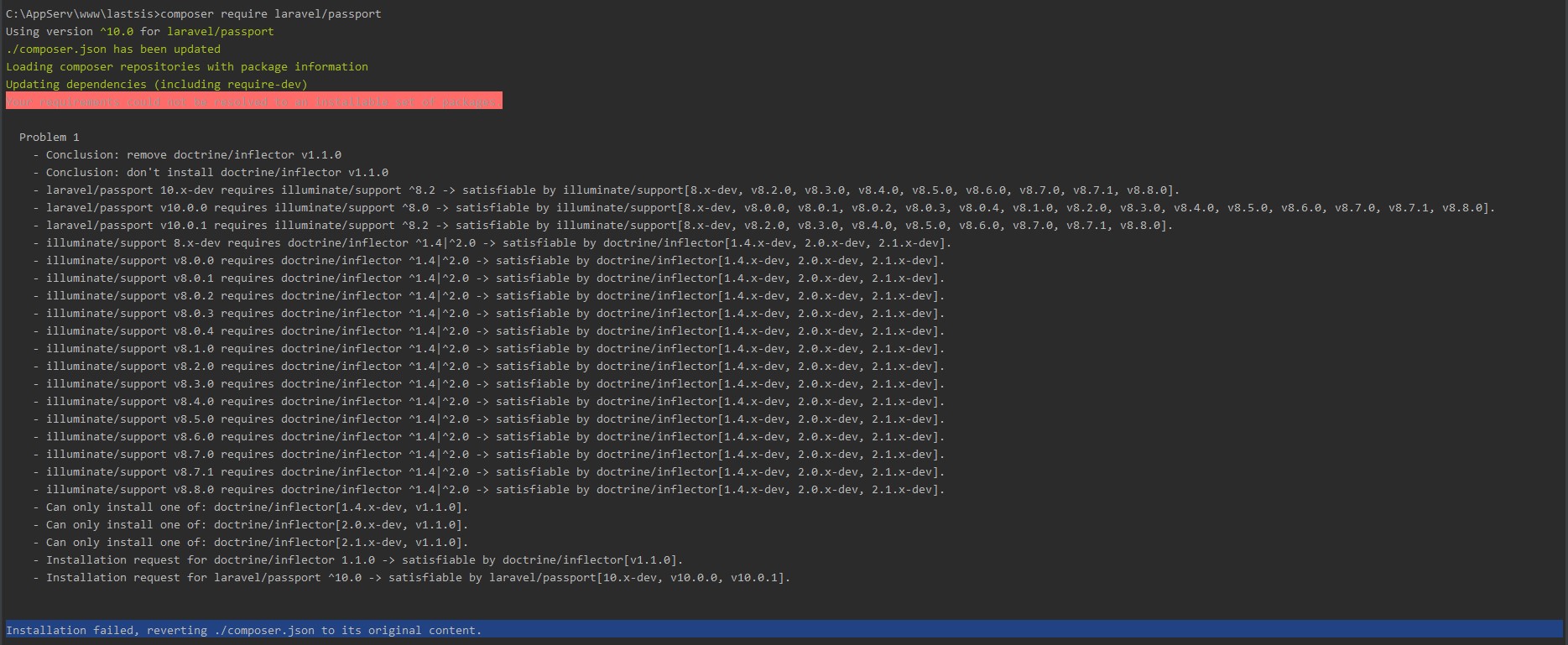The width and height of the screenshot is (1568, 645).
Task: Click the red highlighted requirements error line
Action: [x=254, y=101]
